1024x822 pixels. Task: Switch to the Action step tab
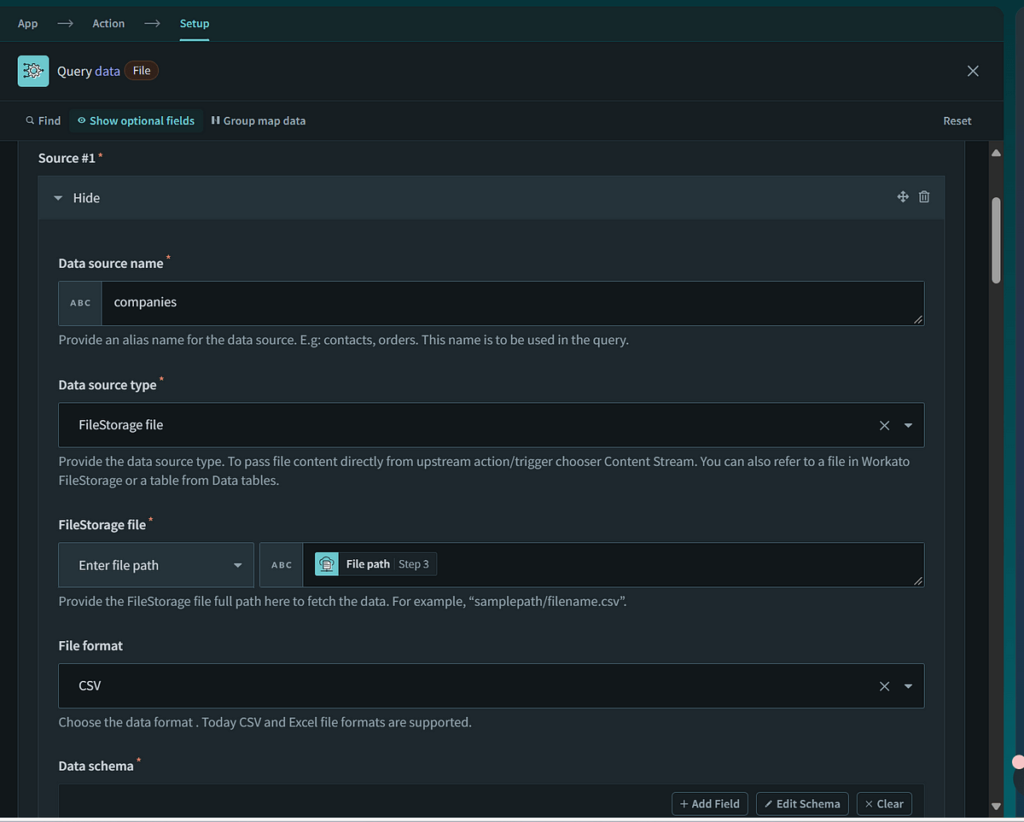tap(109, 23)
